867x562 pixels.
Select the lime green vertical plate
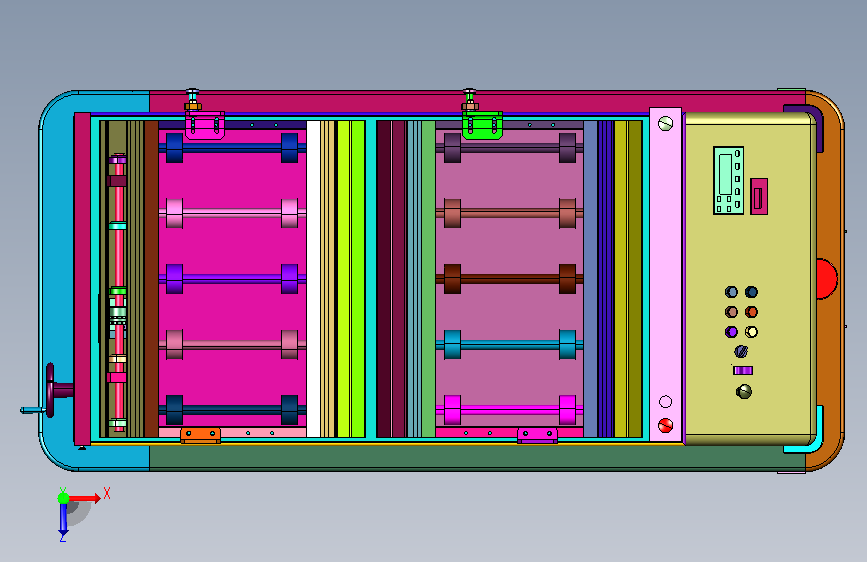pyautogui.click(x=351, y=279)
